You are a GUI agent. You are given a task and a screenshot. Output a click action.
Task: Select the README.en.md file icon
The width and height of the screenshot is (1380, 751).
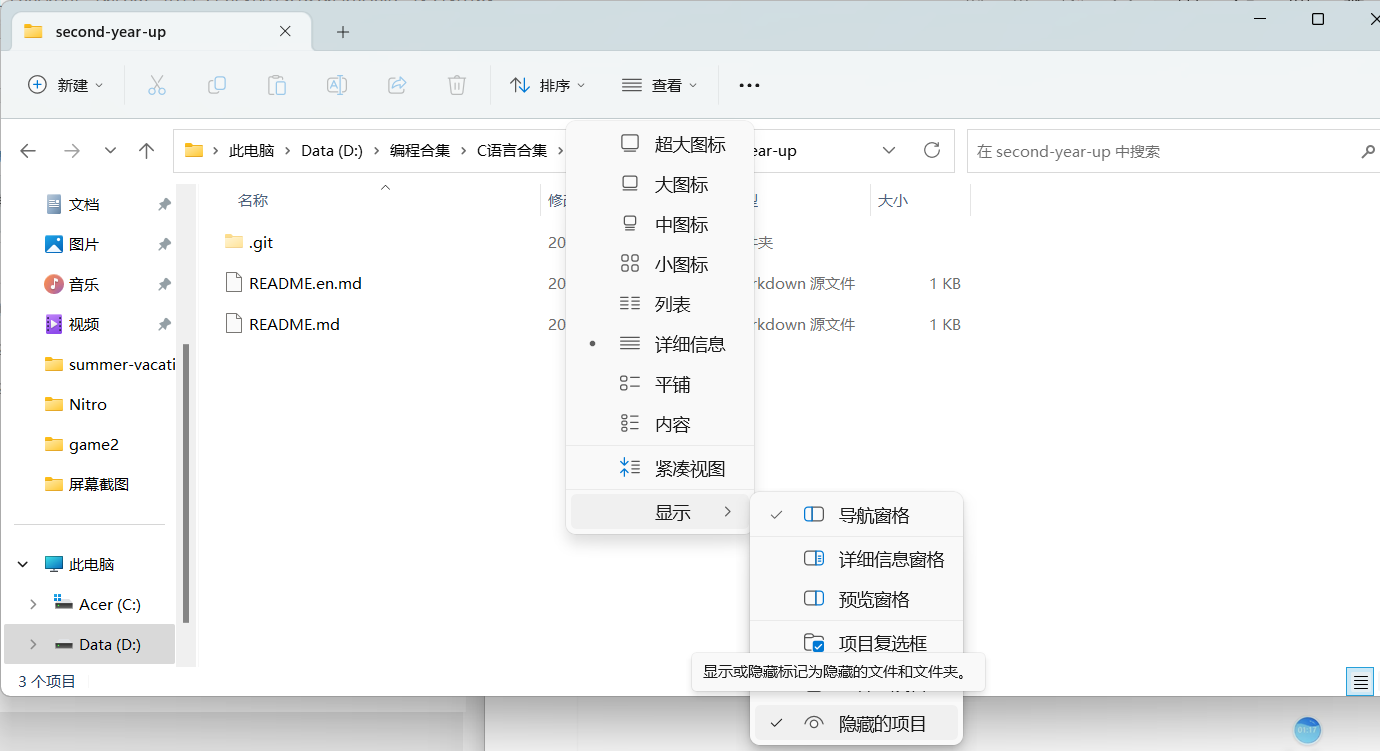[234, 283]
